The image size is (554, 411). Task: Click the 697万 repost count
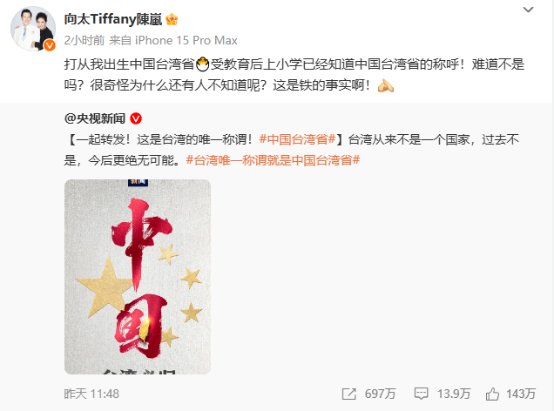click(x=380, y=394)
